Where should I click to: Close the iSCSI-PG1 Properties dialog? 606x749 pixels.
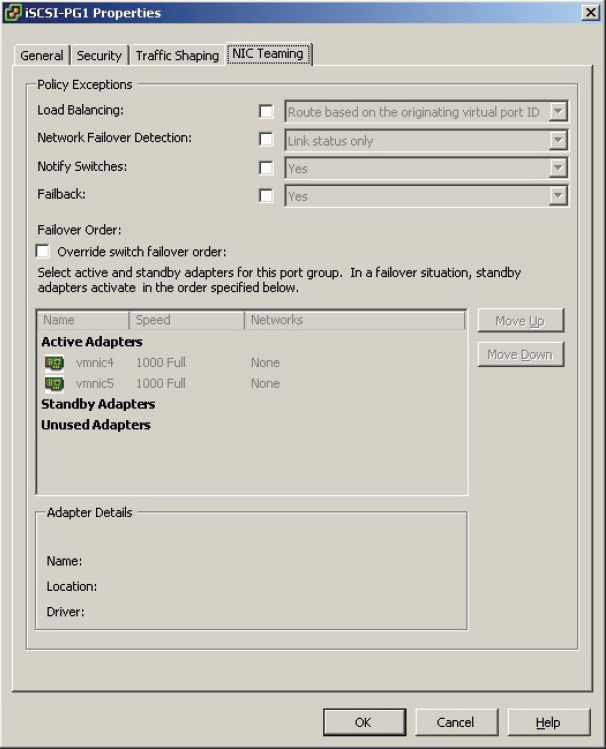(591, 13)
